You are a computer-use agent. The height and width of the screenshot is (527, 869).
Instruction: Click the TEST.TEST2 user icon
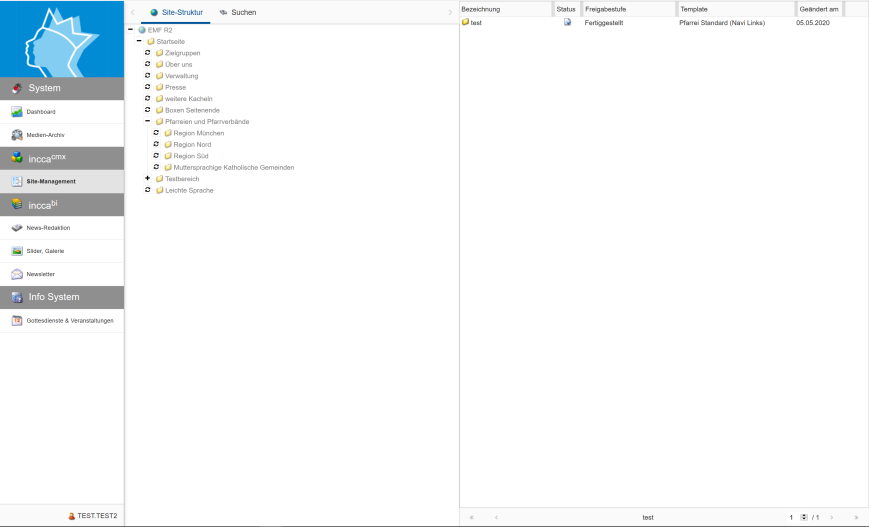[72, 516]
